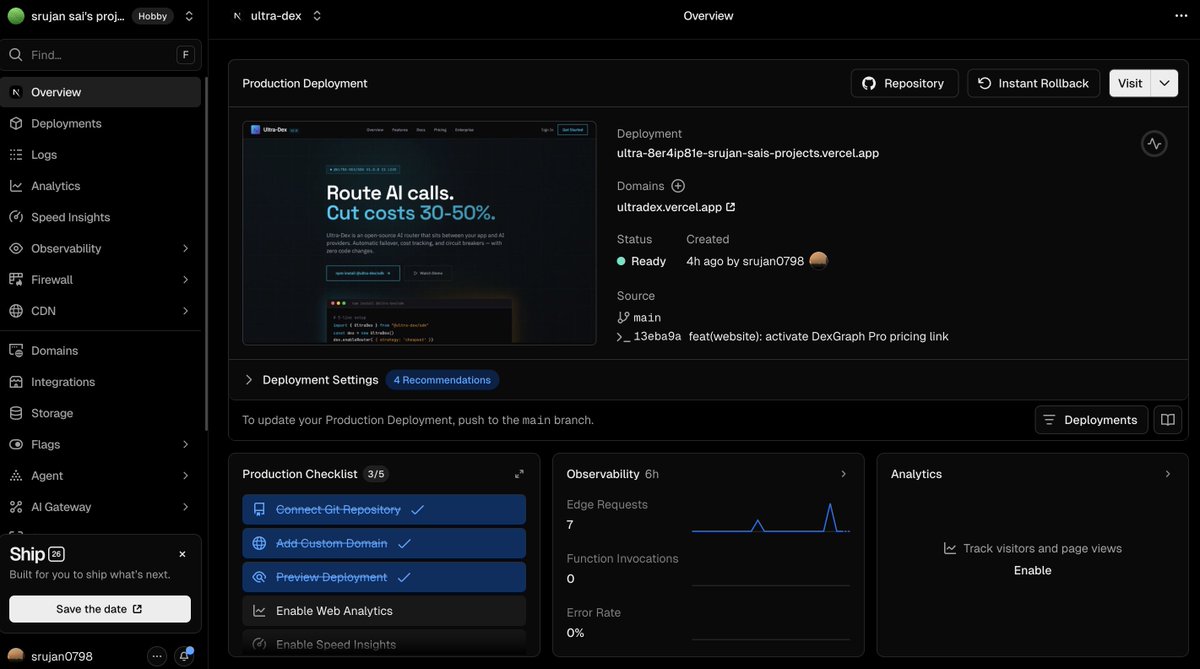Open Logs in the sidebar

coord(101,155)
